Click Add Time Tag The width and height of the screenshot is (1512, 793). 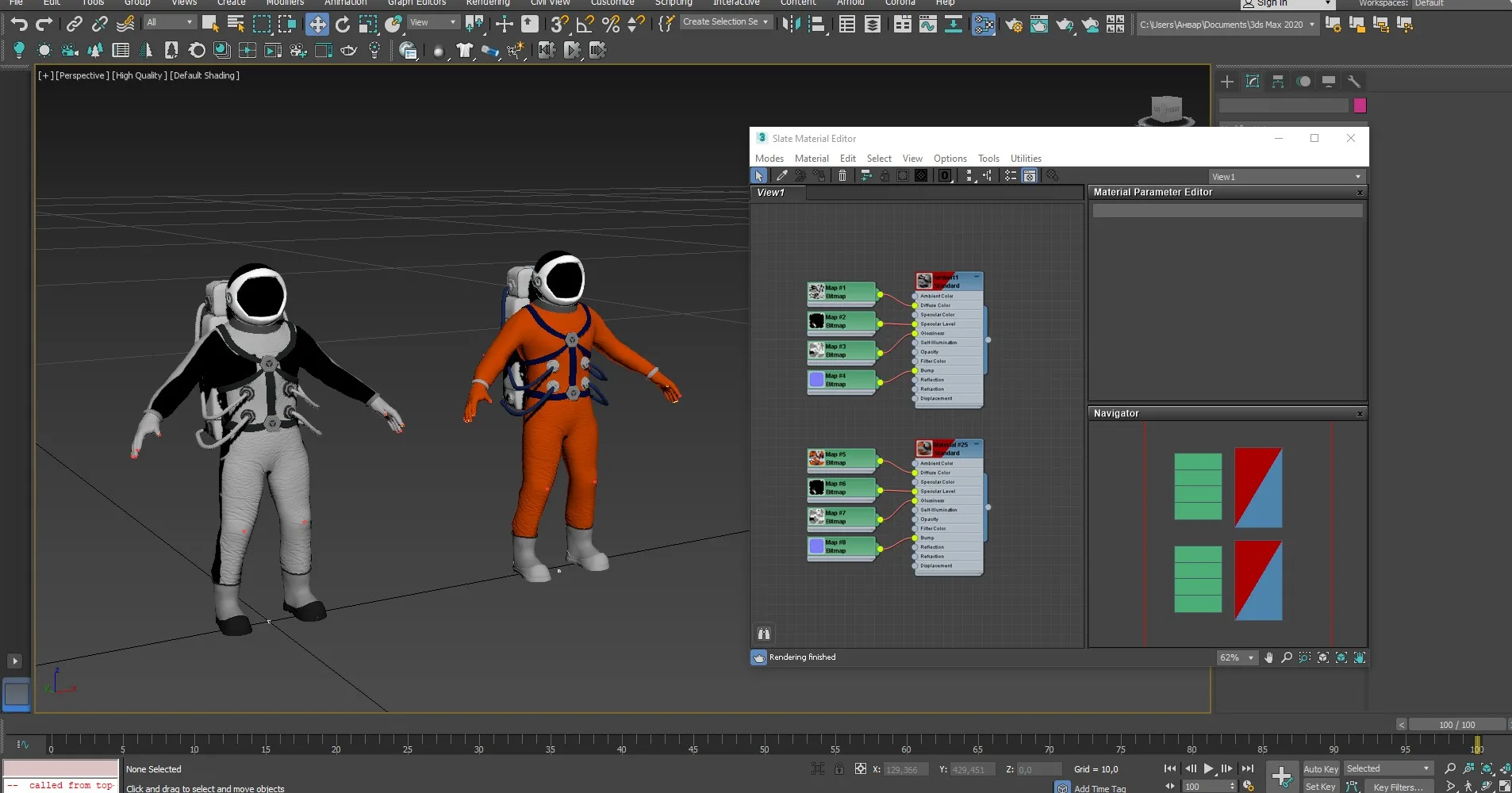[x=1099, y=788]
